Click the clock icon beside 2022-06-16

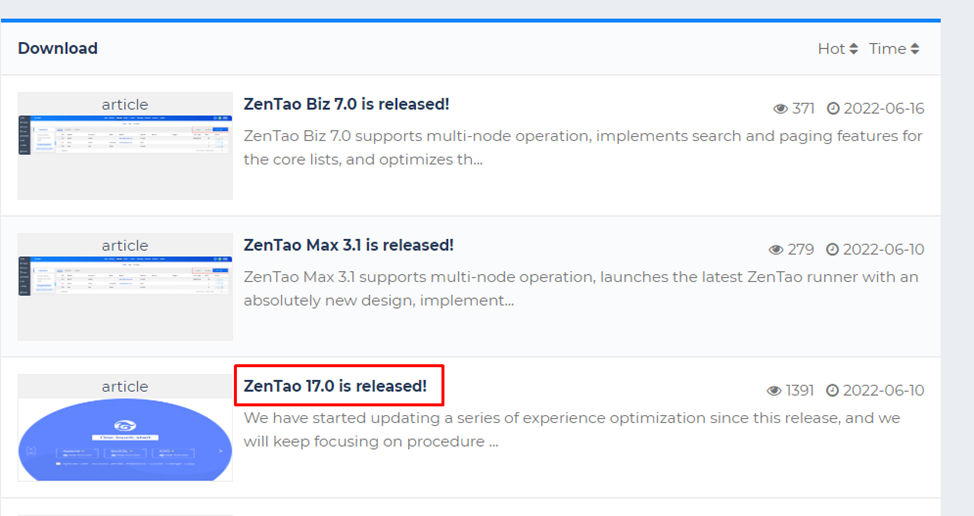pos(833,109)
